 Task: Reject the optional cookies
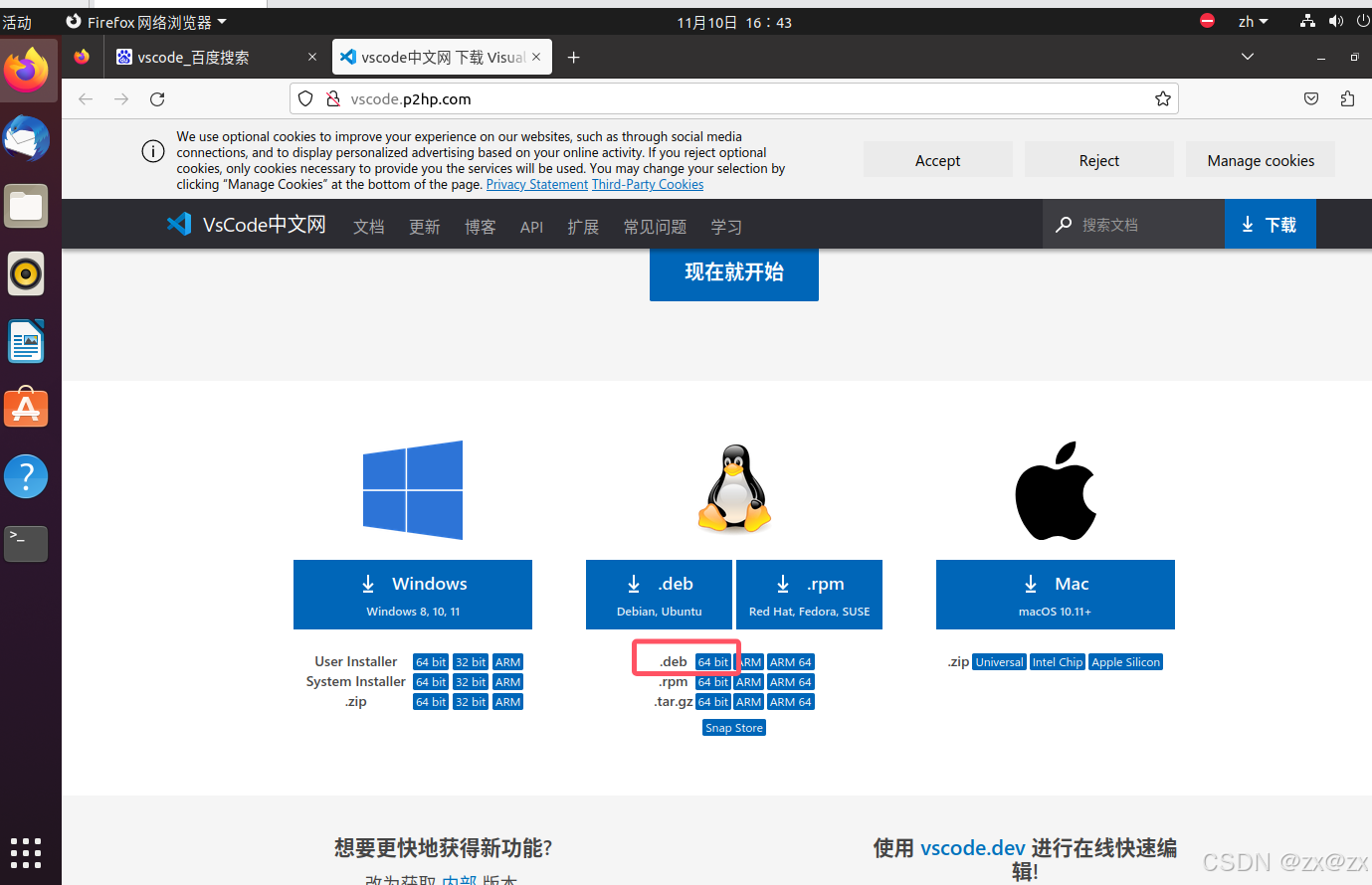[x=1099, y=160]
